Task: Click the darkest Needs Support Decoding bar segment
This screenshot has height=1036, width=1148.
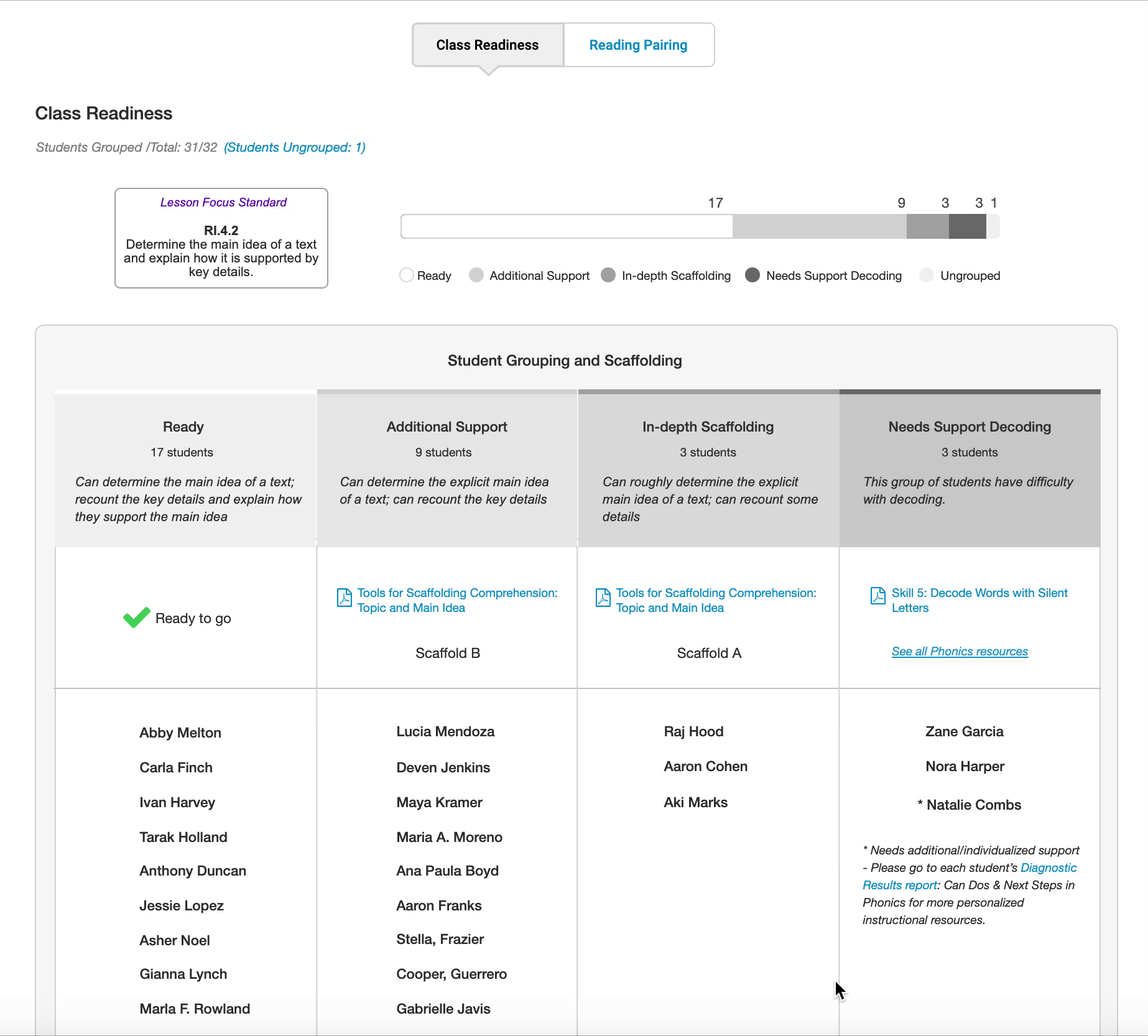Action: coord(967,226)
